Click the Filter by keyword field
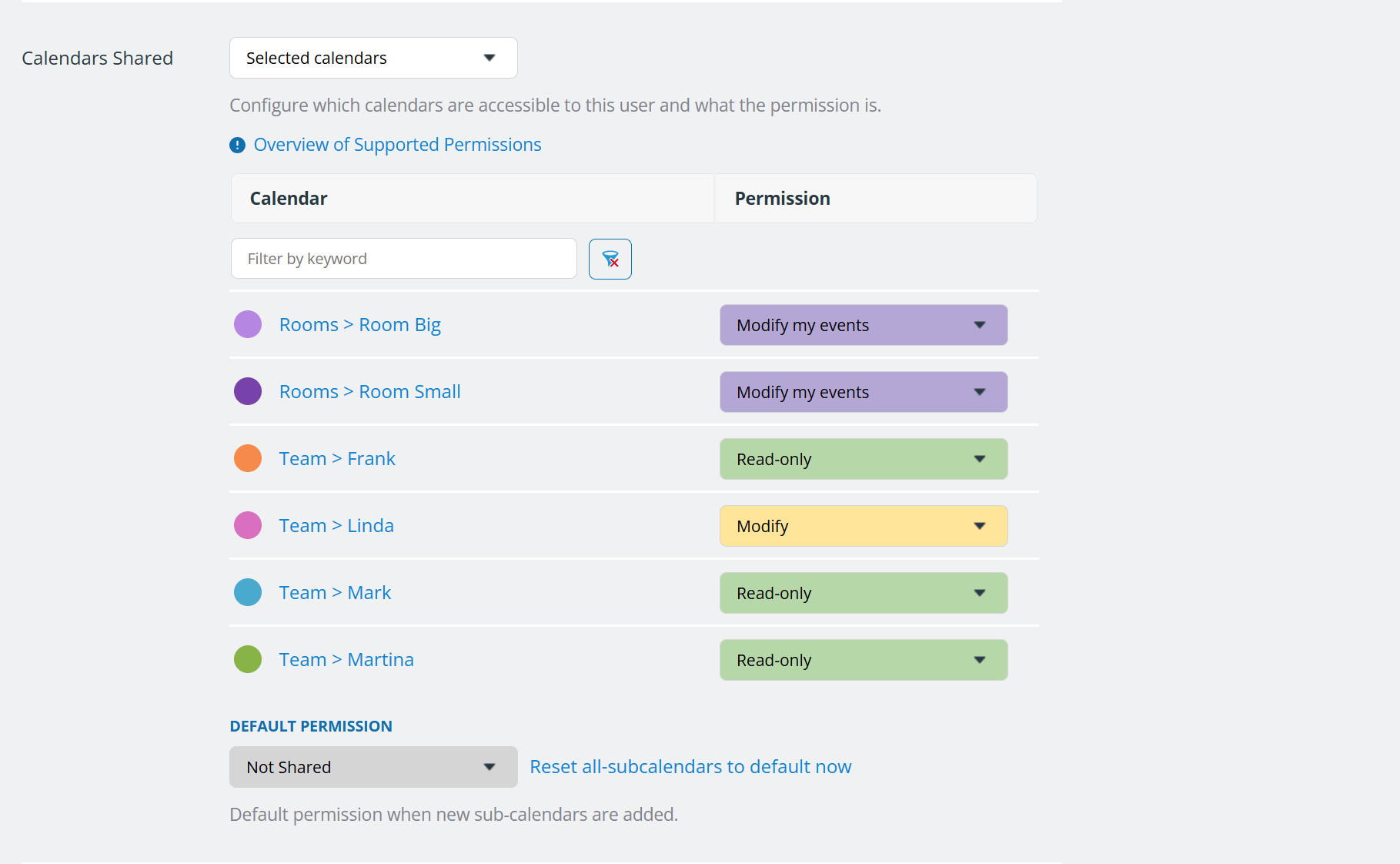The width and height of the screenshot is (1400, 864). pyautogui.click(x=403, y=258)
